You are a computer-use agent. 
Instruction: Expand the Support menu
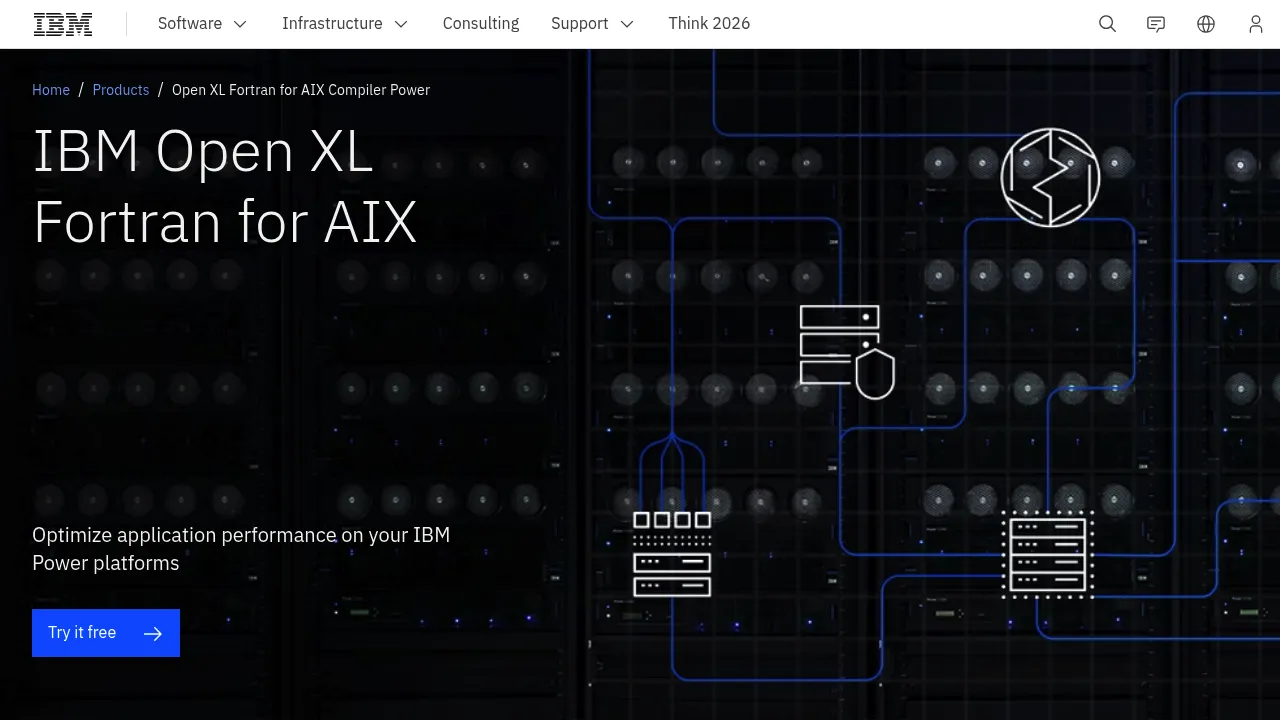pos(593,24)
